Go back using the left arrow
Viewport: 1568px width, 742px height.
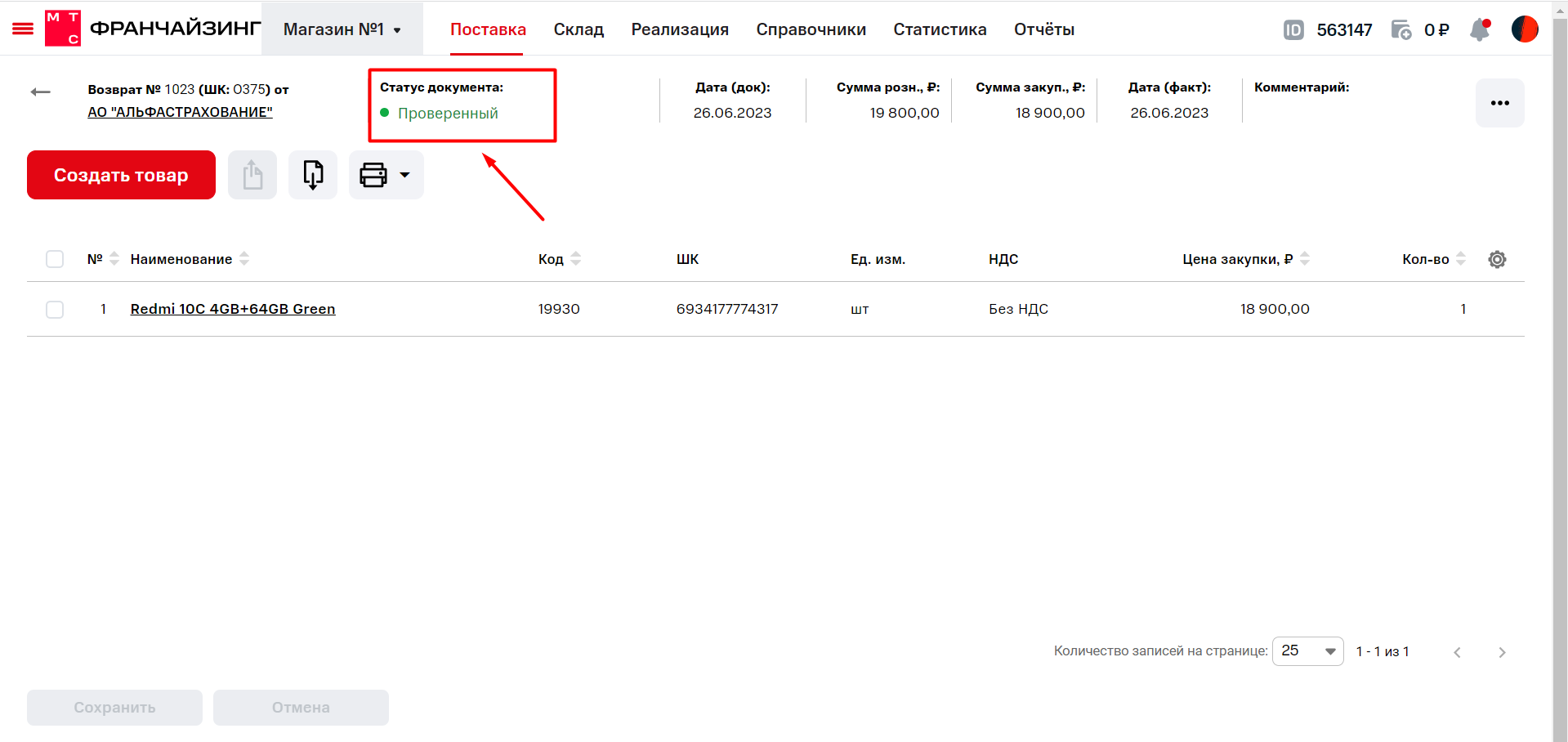(40, 92)
